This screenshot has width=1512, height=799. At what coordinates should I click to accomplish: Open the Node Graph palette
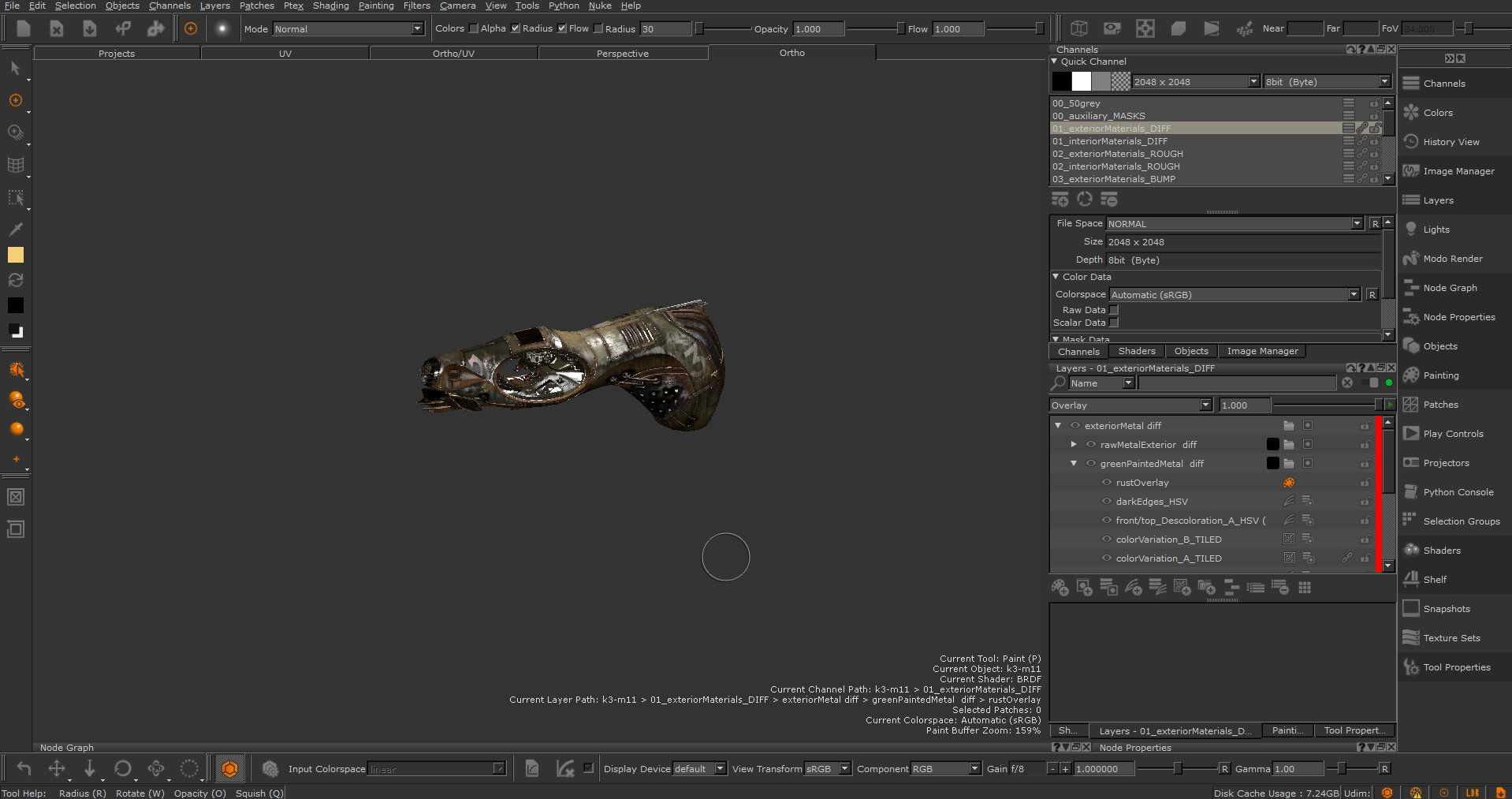[1450, 288]
